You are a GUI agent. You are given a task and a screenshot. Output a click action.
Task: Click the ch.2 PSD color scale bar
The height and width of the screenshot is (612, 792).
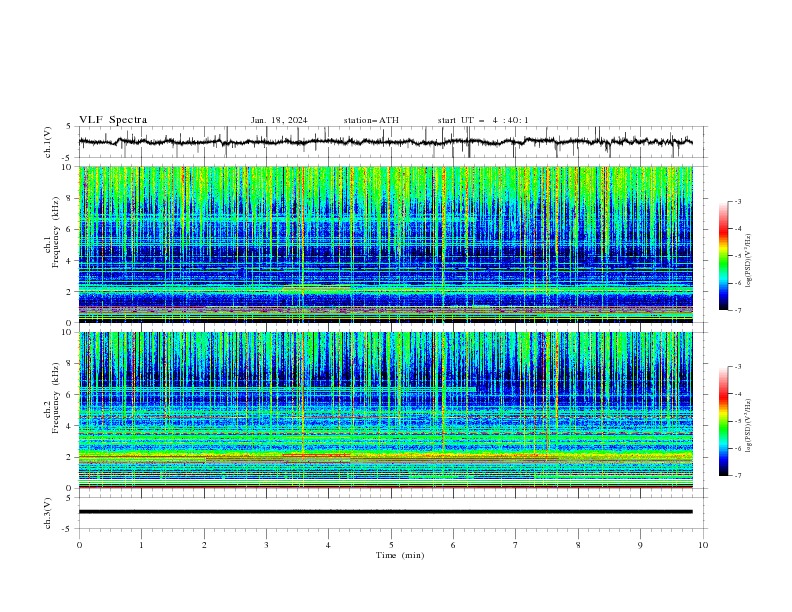pos(723,421)
